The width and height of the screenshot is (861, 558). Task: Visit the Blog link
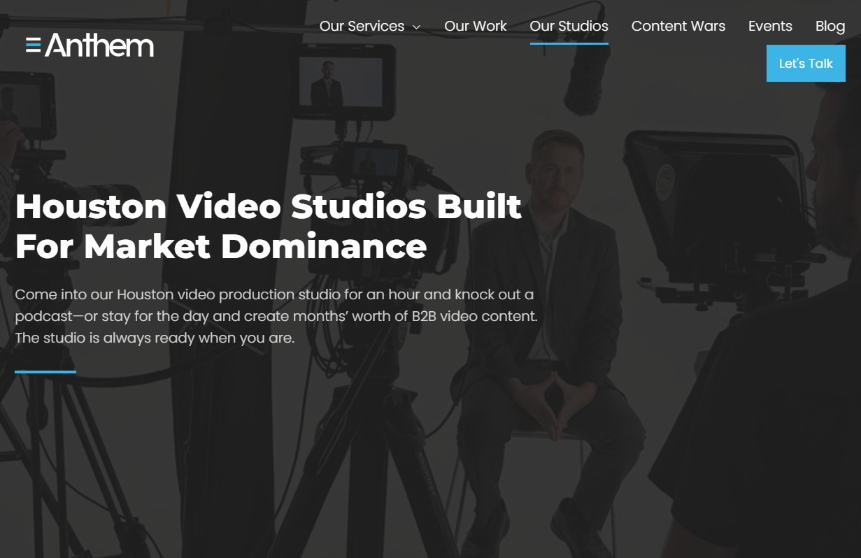[830, 26]
